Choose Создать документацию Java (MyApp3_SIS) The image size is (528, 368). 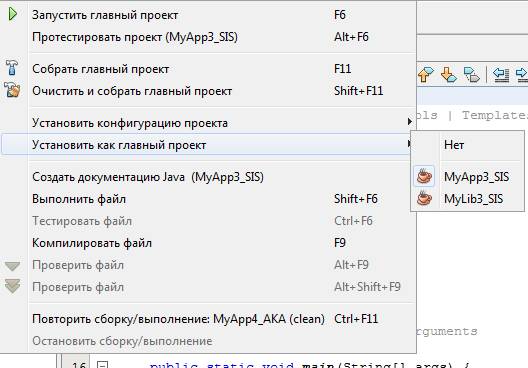click(208, 177)
